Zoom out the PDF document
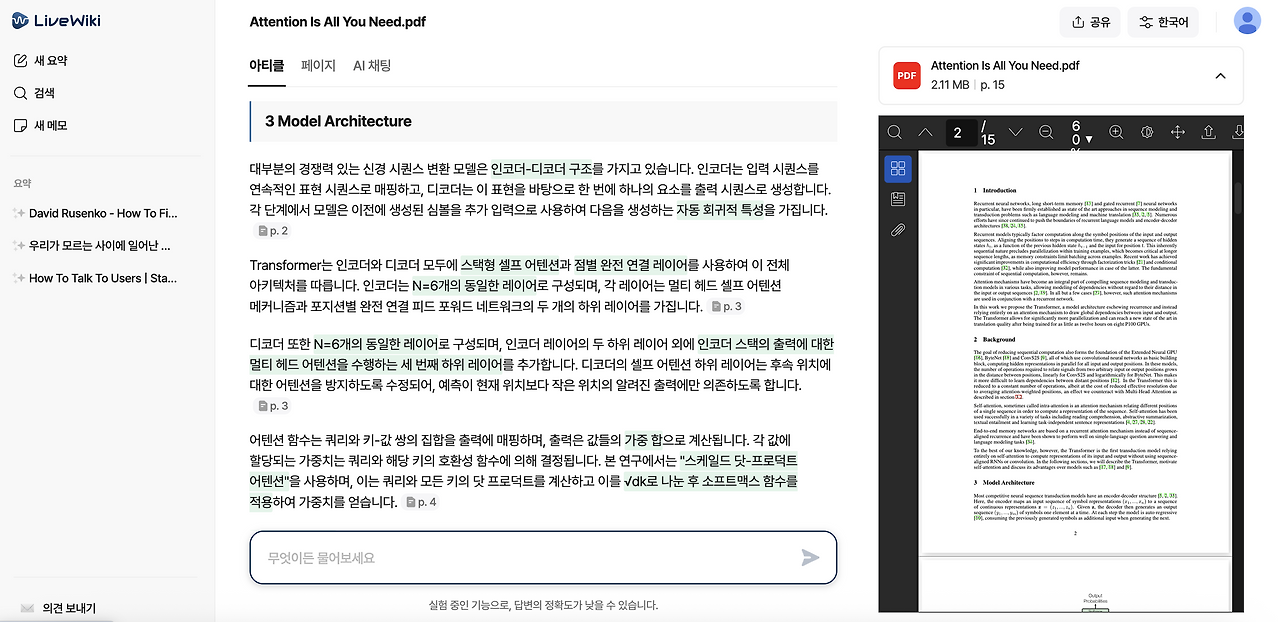 tap(1045, 131)
